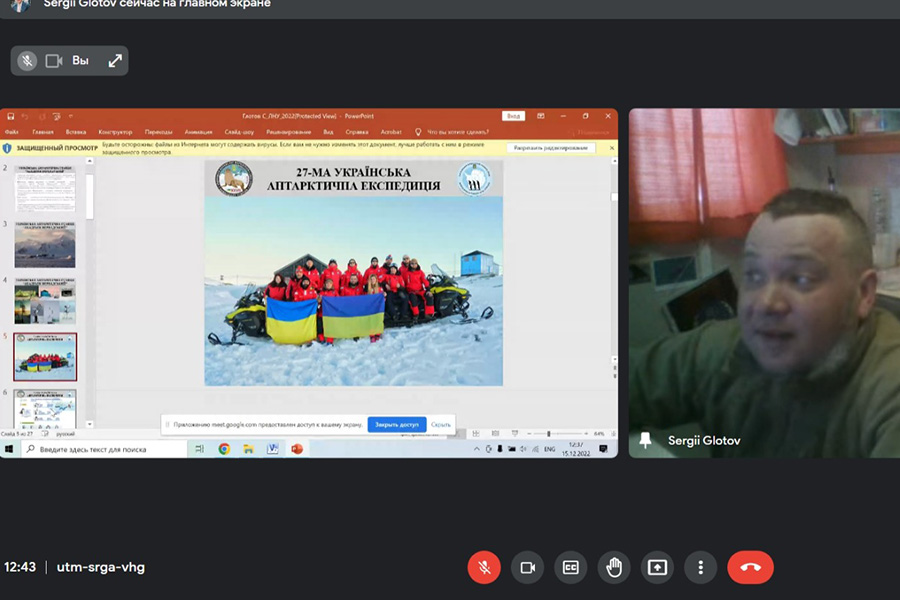Click PowerPoint icon on shared taskbar
This screenshot has width=900, height=600.
coord(297,449)
